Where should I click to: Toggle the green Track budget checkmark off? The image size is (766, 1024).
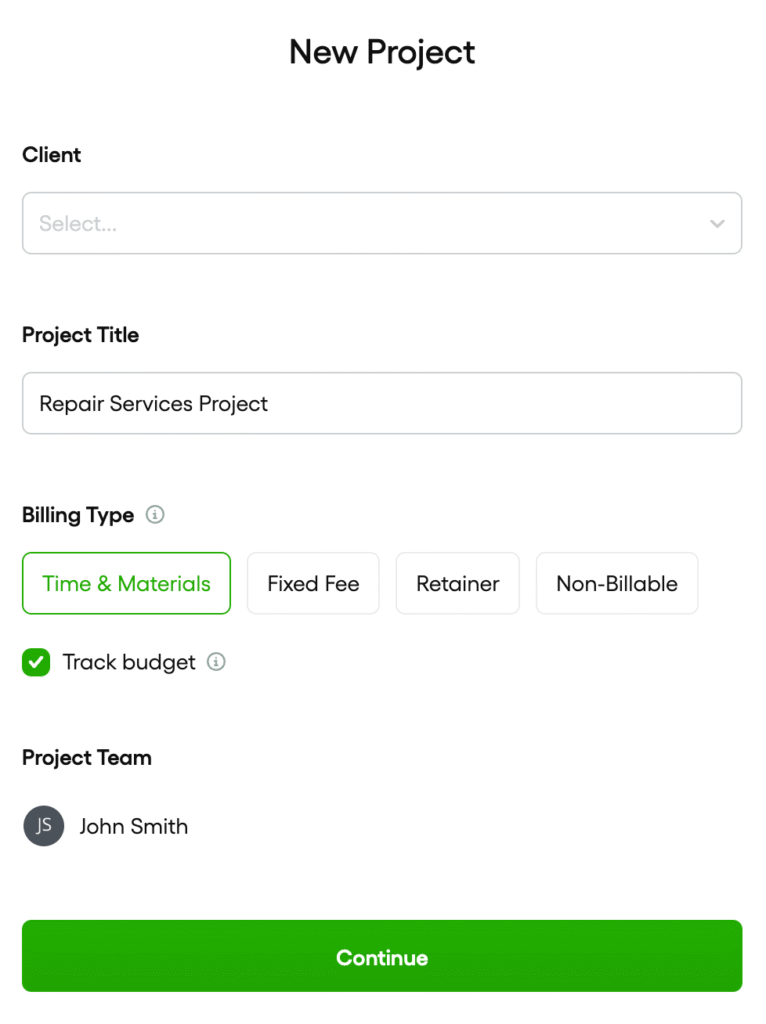[x=36, y=662]
